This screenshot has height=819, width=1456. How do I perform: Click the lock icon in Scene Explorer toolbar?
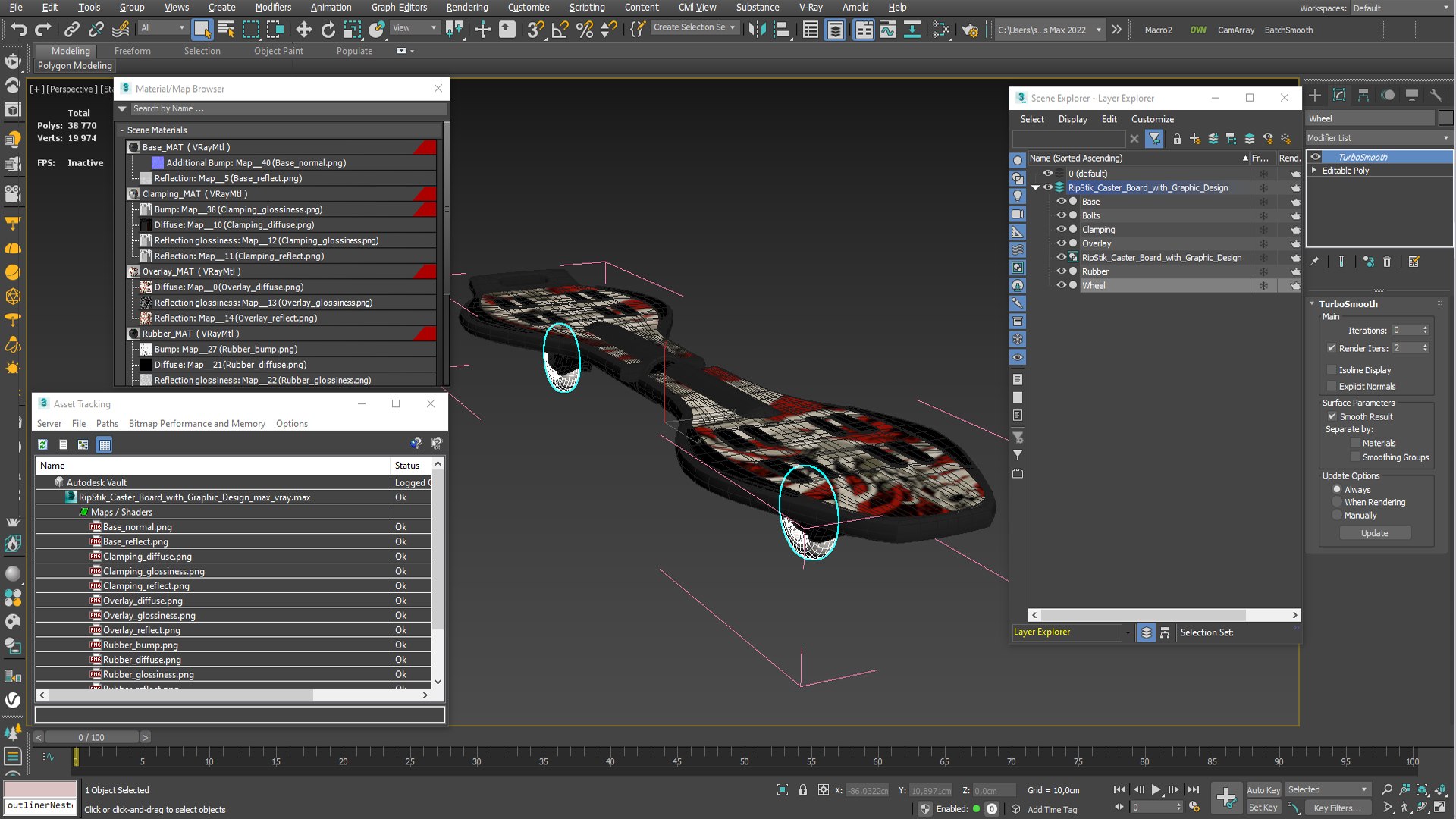point(1177,139)
